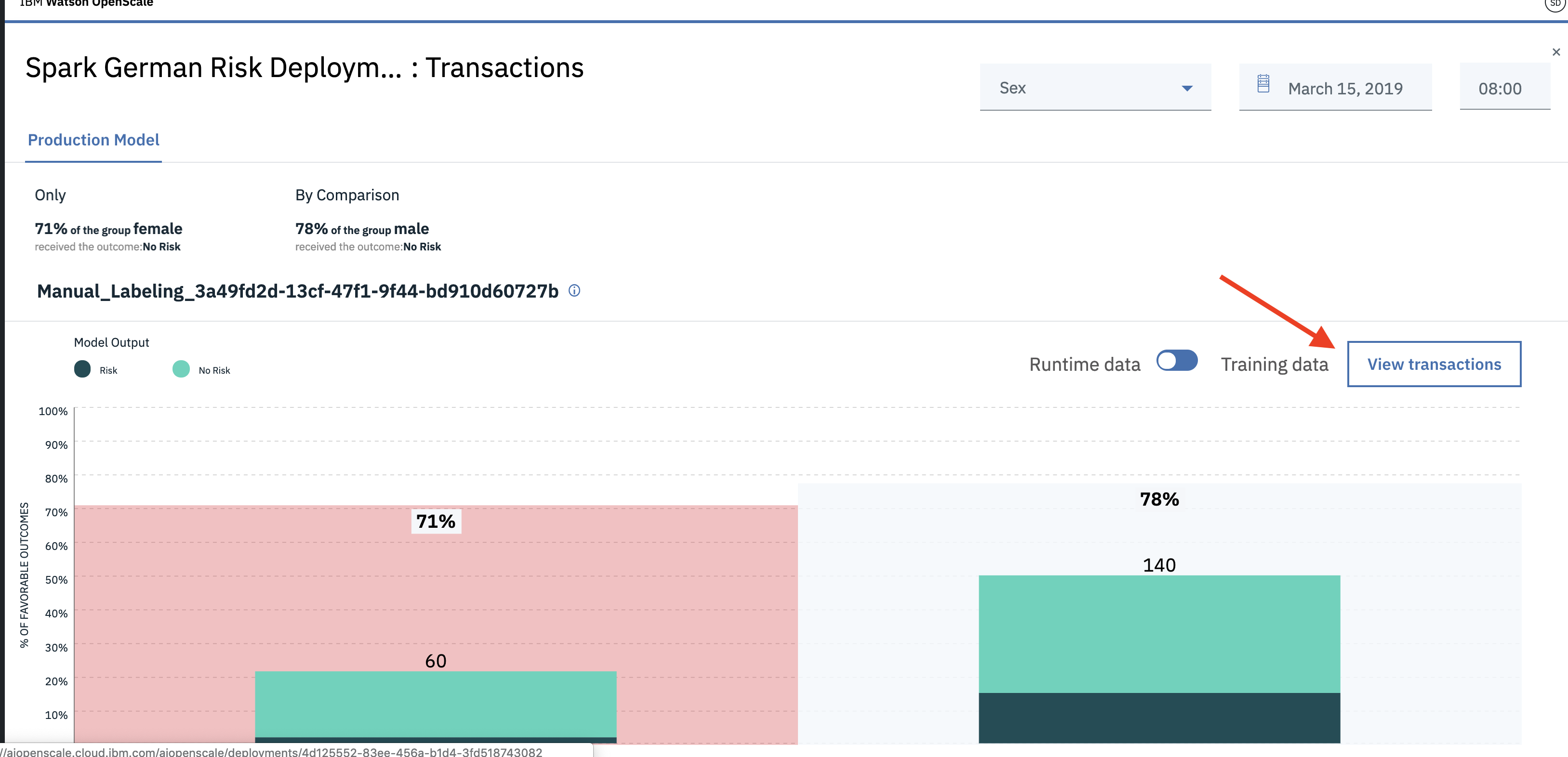The image size is (1568, 757).
Task: Click the info icon beside Manual_Labeling name
Action: (574, 291)
